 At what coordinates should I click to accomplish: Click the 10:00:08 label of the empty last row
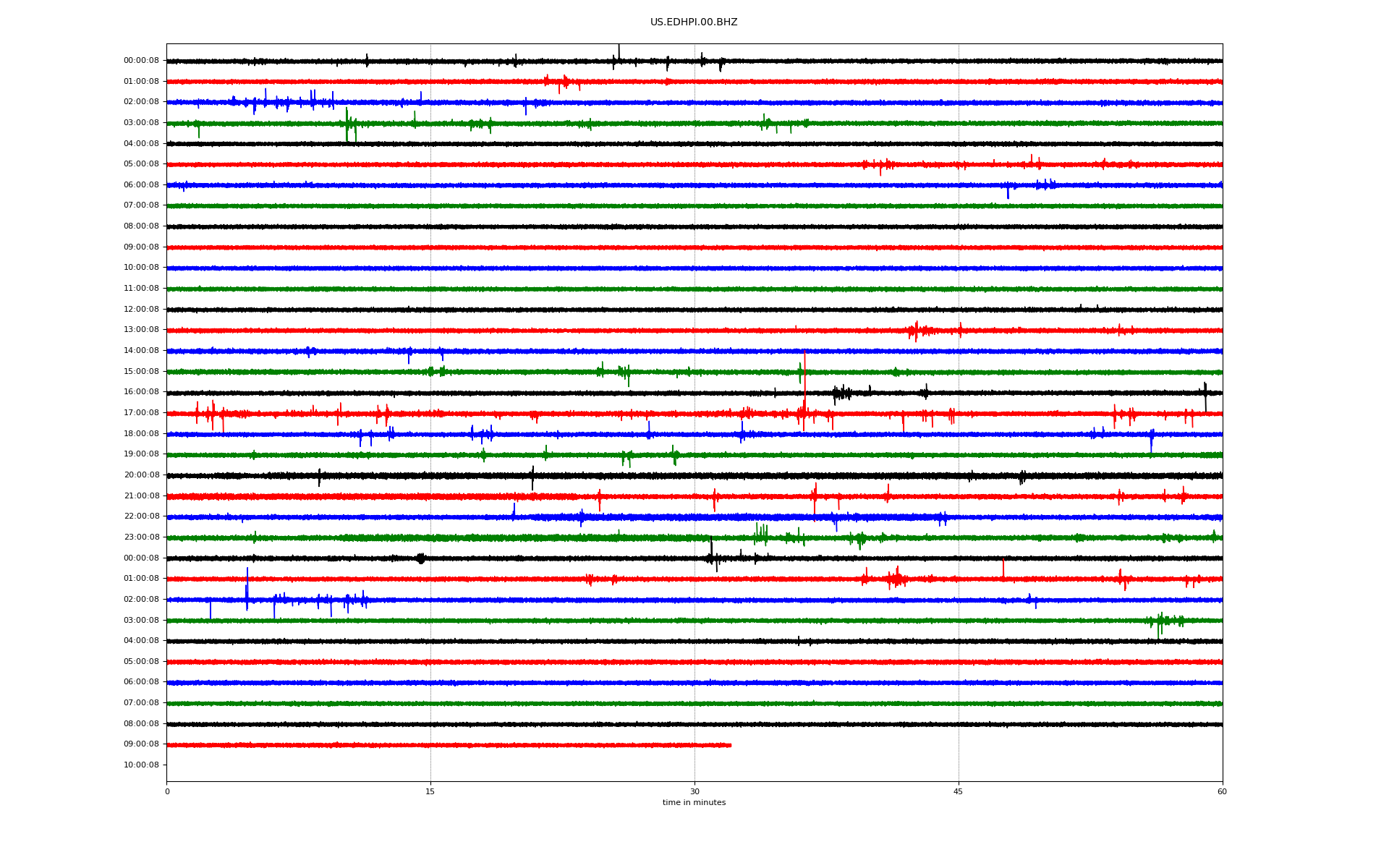pos(141,765)
